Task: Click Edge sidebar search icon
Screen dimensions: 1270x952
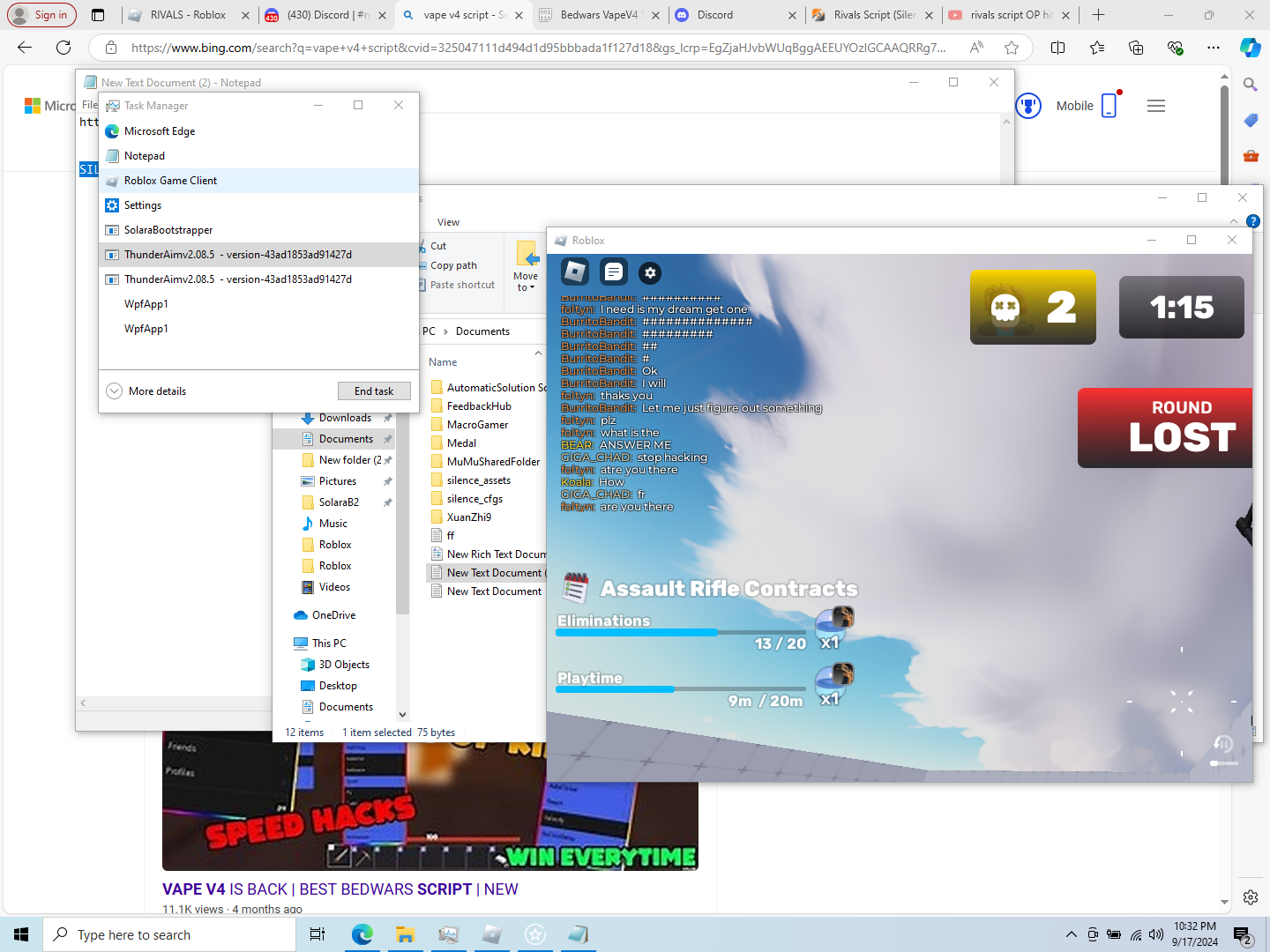Action: [1250, 85]
